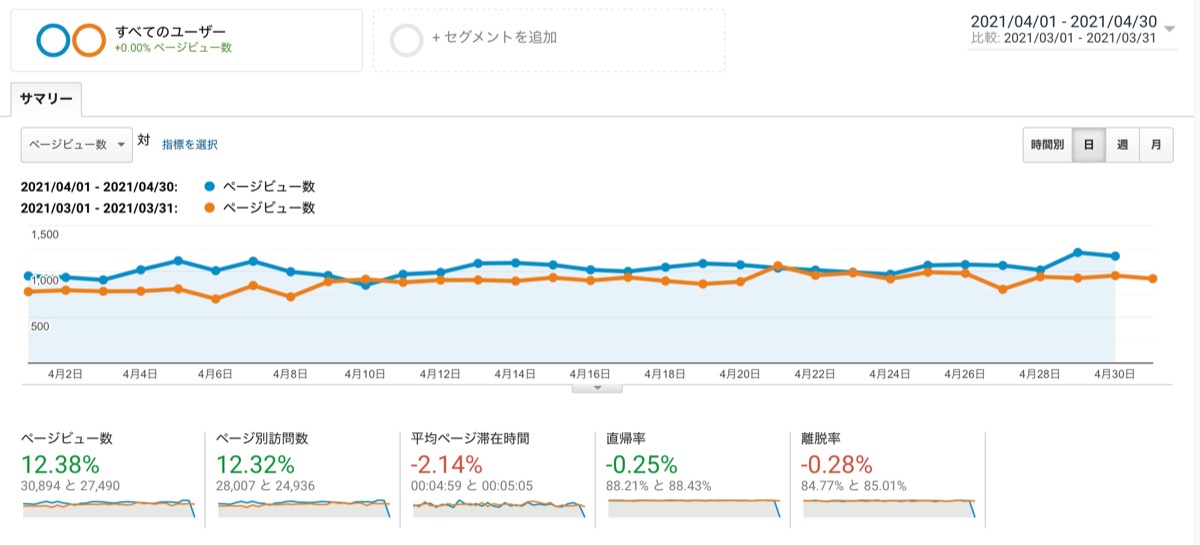This screenshot has width=1200, height=545.
Task: Select the サマリー tab
Action: tap(47, 99)
